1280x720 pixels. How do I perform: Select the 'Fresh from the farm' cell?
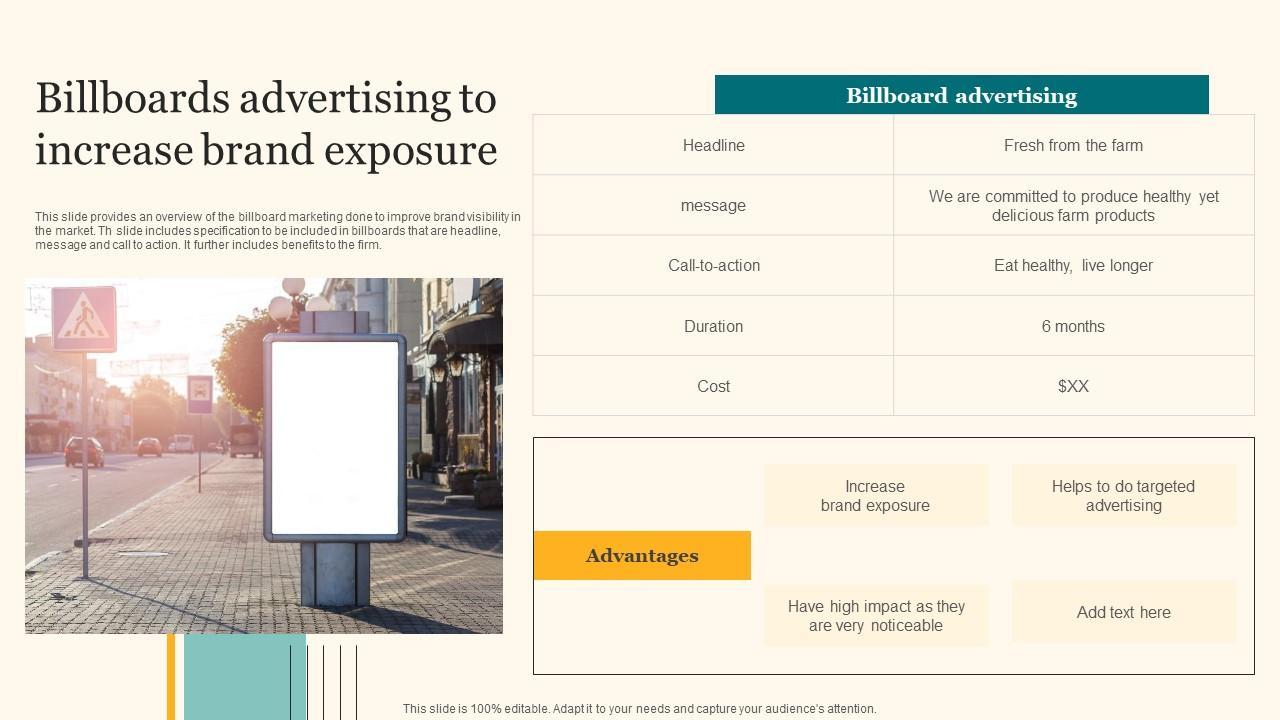click(1073, 145)
